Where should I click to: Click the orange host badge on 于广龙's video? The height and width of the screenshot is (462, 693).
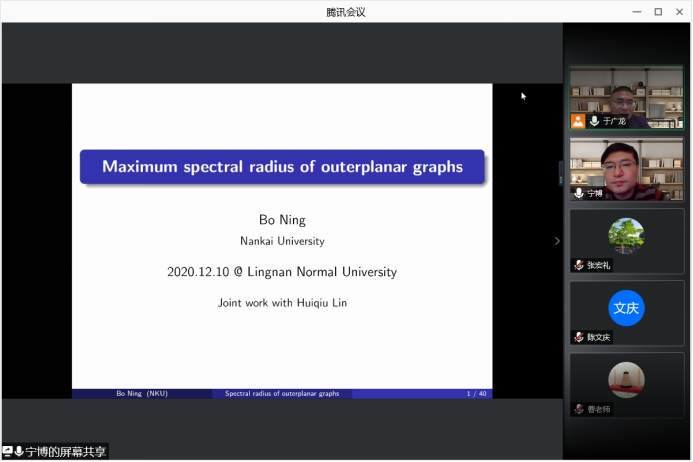[578, 121]
